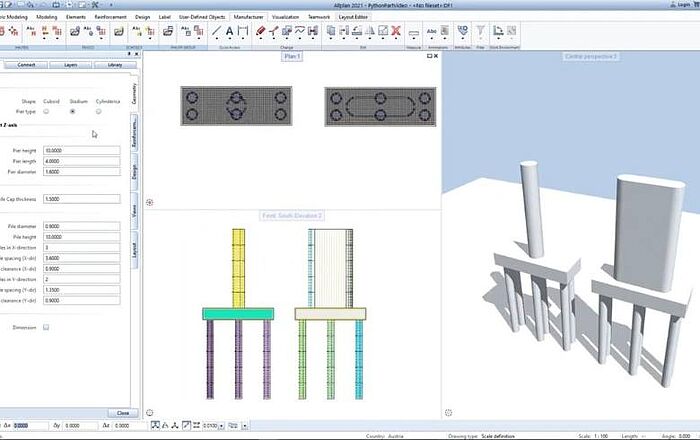700x440 pixels.
Task: Click the view settings icon below Central perspective viewport
Action: pyautogui.click(x=448, y=412)
